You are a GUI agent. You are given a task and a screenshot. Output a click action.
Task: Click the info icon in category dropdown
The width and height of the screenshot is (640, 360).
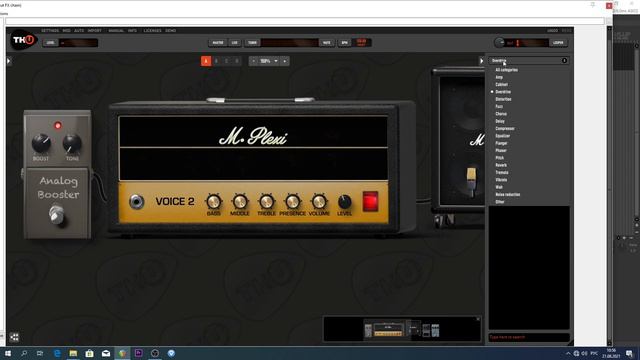[564, 60]
